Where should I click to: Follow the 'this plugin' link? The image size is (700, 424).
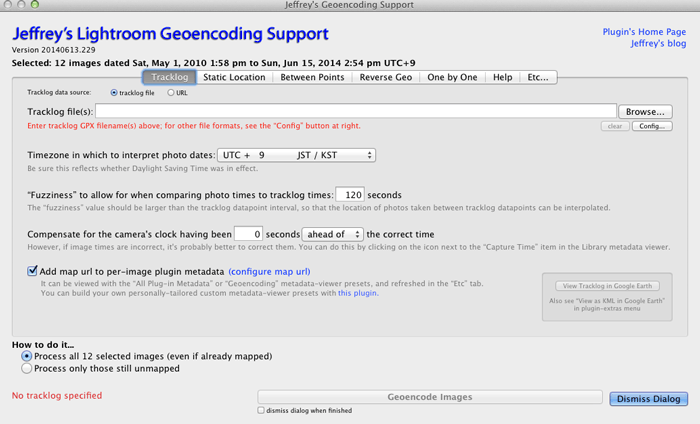358,293
